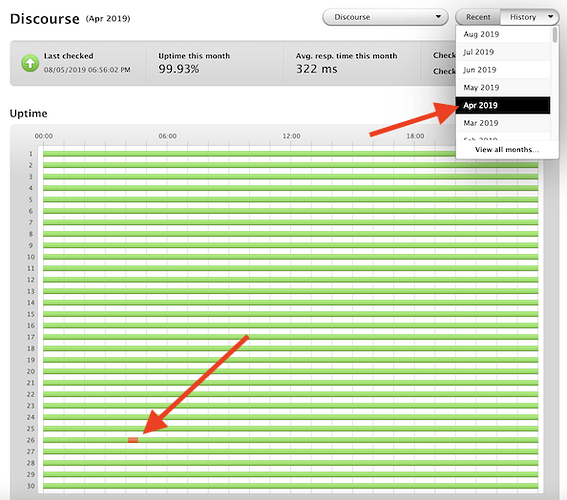Click the 322 ms response time value
The image size is (567, 500).
[x=317, y=69]
